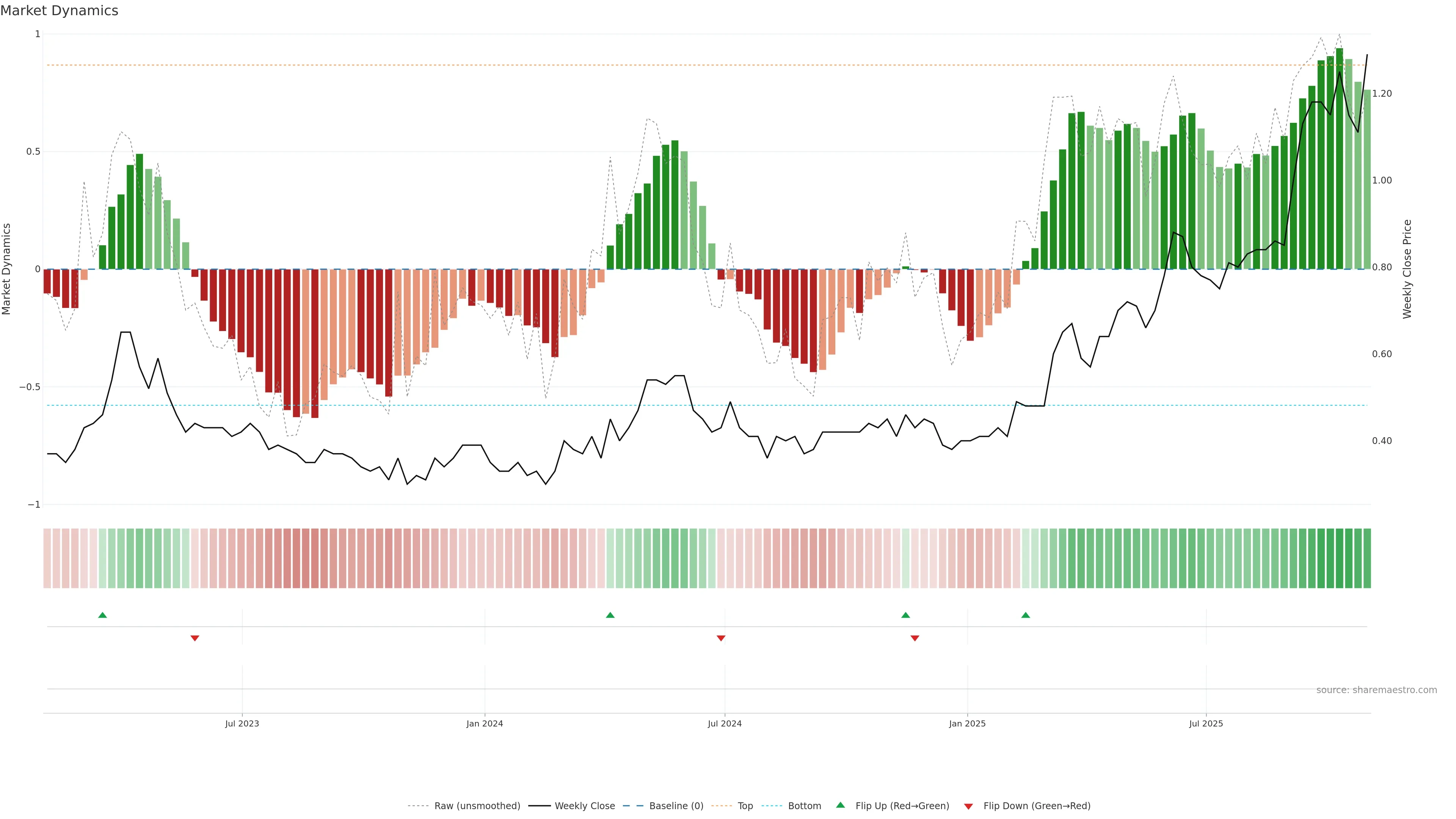Click the Flip Up marker near April 2024
This screenshot has height=819, width=1456.
point(610,615)
